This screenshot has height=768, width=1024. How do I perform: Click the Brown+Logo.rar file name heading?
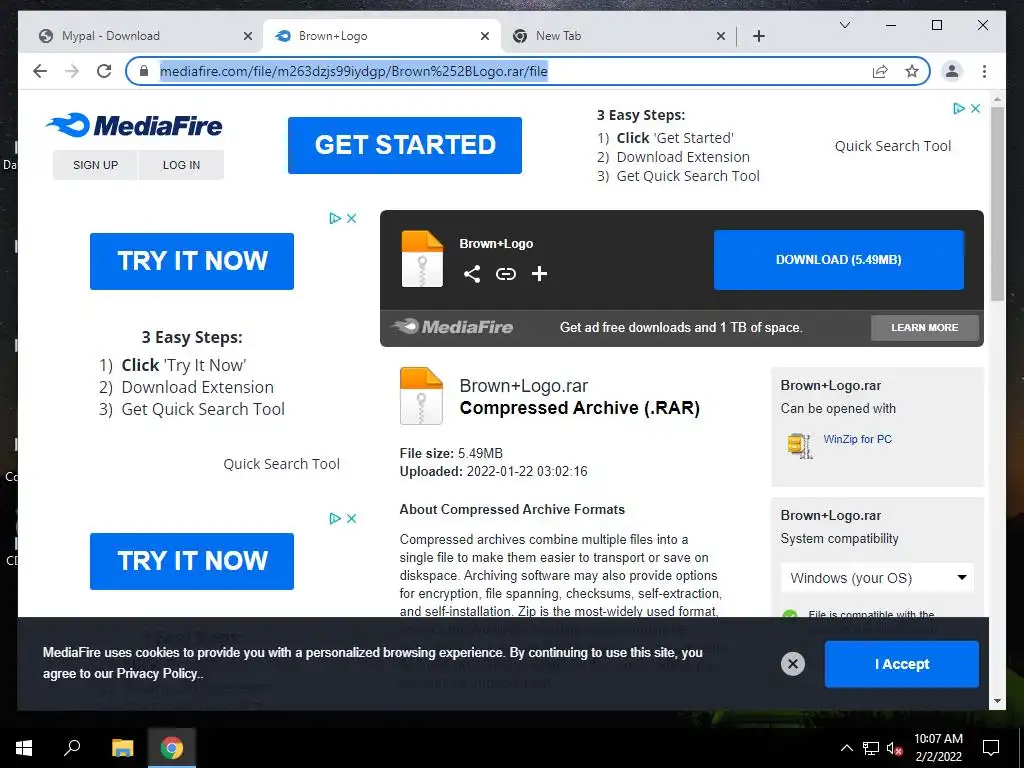tap(524, 386)
